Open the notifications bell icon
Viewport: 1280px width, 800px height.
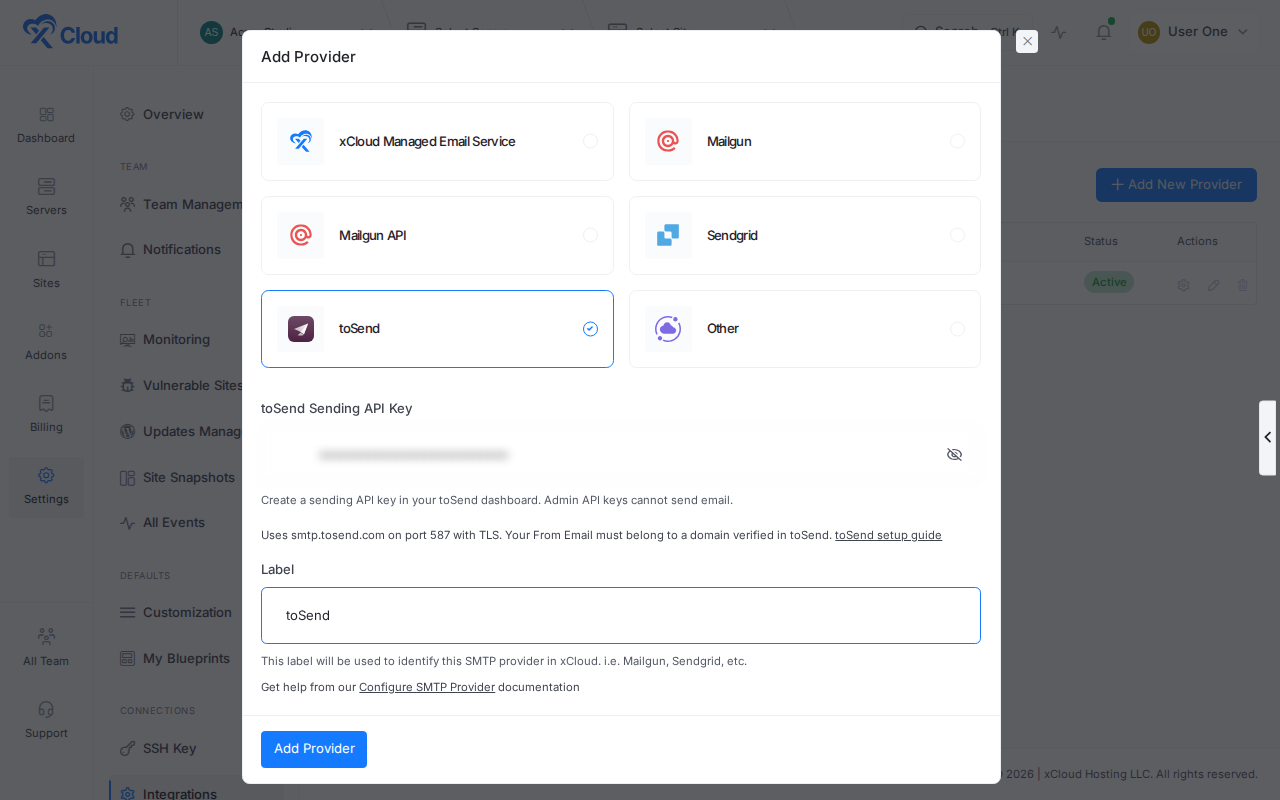pos(1104,32)
